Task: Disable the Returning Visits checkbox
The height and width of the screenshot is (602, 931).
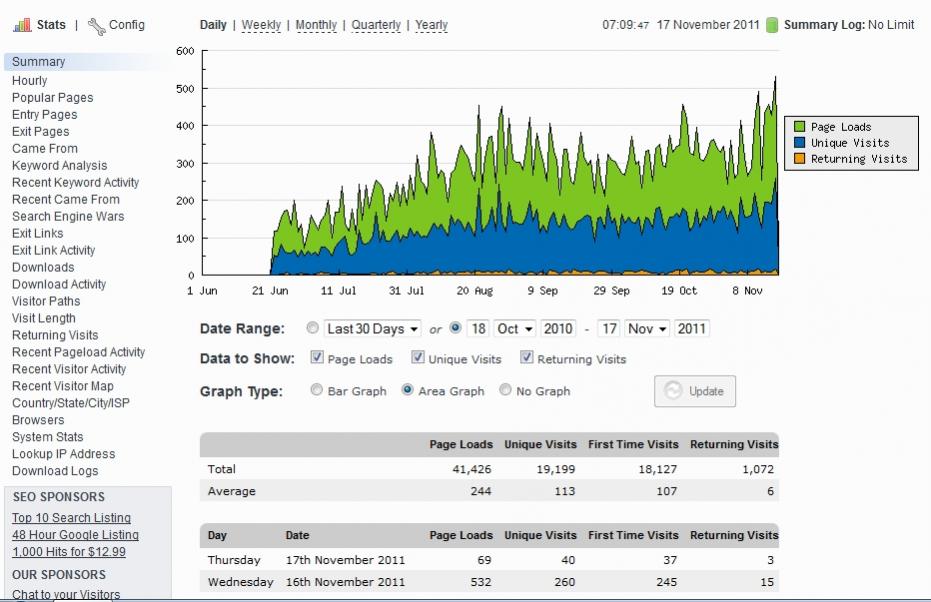Action: tap(526, 358)
